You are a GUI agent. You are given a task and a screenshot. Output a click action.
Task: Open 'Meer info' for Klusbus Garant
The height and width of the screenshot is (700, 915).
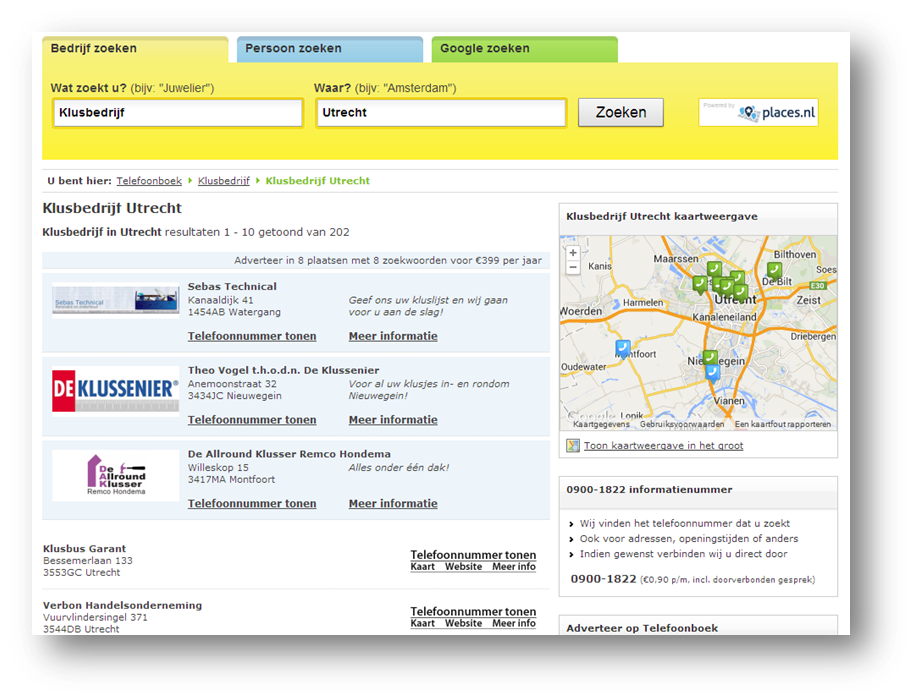coord(514,566)
